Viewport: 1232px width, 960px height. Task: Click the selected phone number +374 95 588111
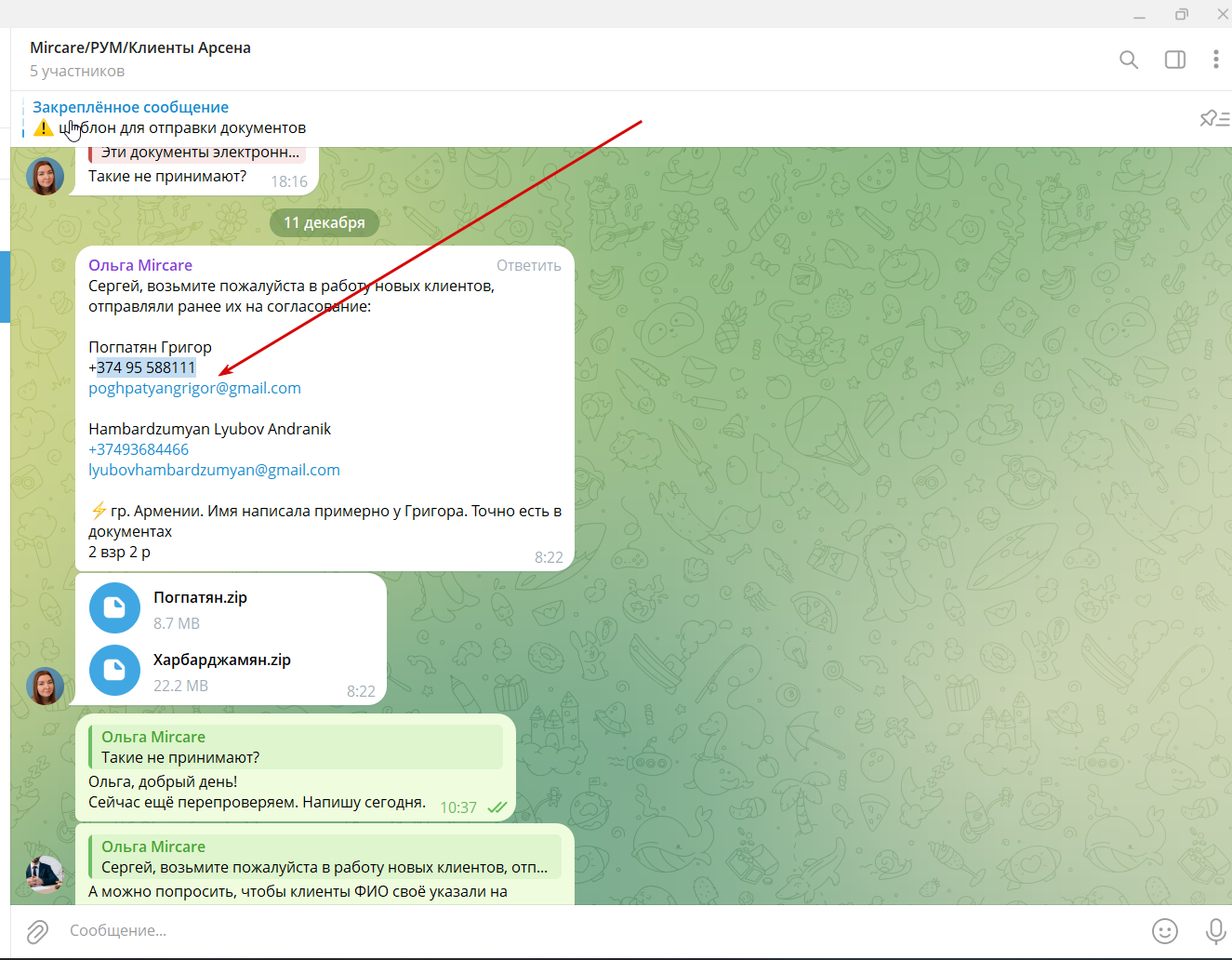pos(142,367)
